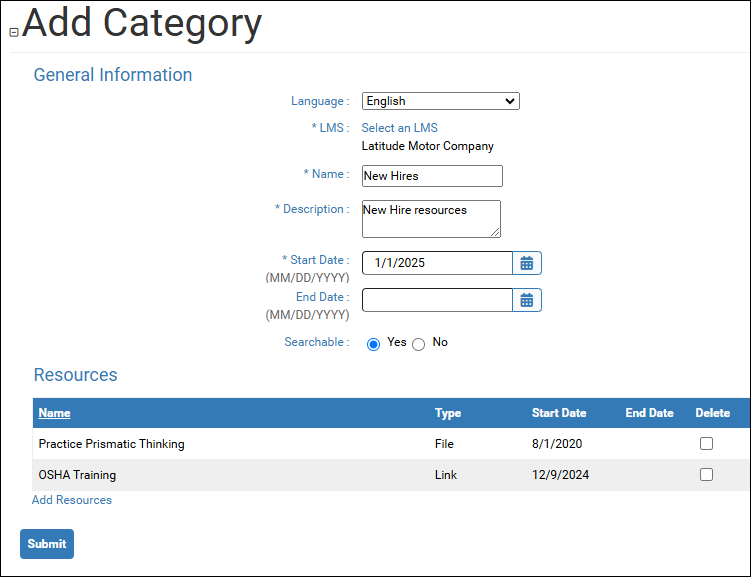Click into the Name field

pos(431,176)
